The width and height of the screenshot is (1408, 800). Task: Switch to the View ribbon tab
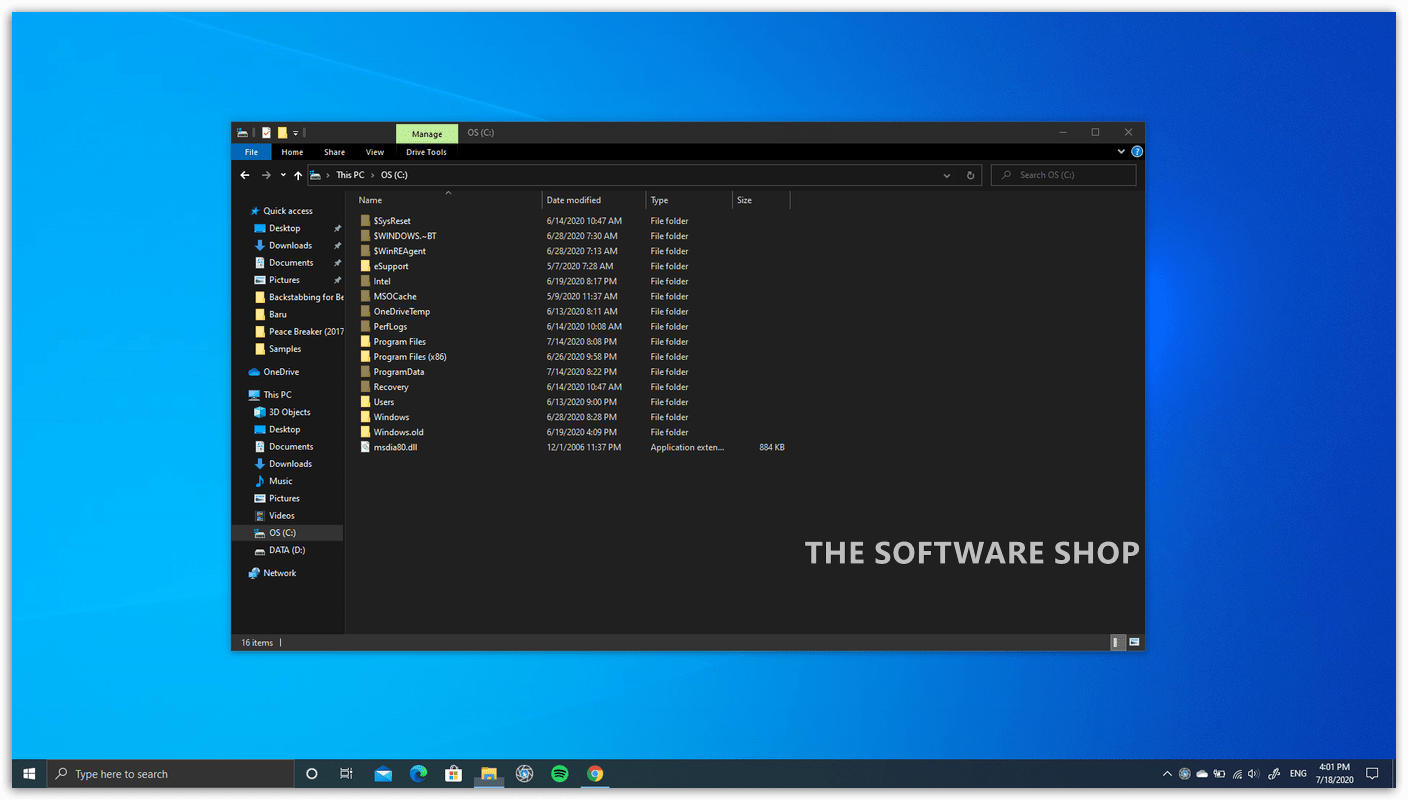[x=375, y=151]
